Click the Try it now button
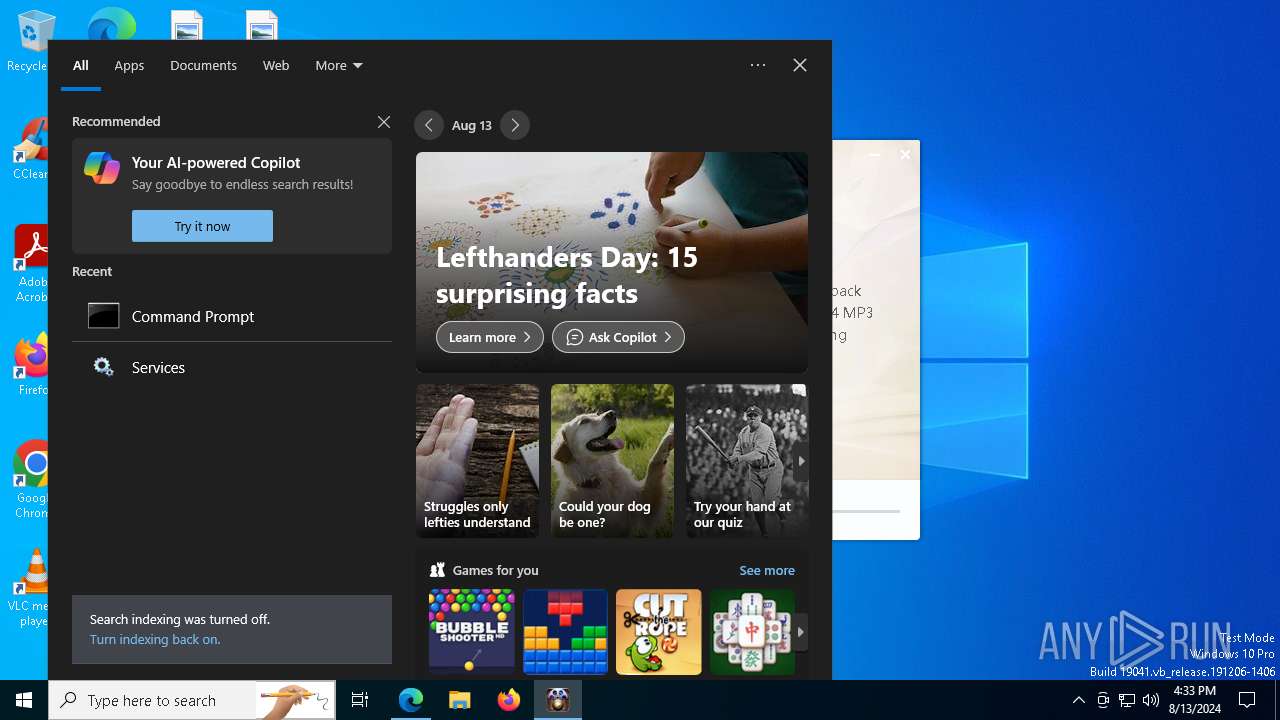The width and height of the screenshot is (1280, 720). tap(202, 226)
